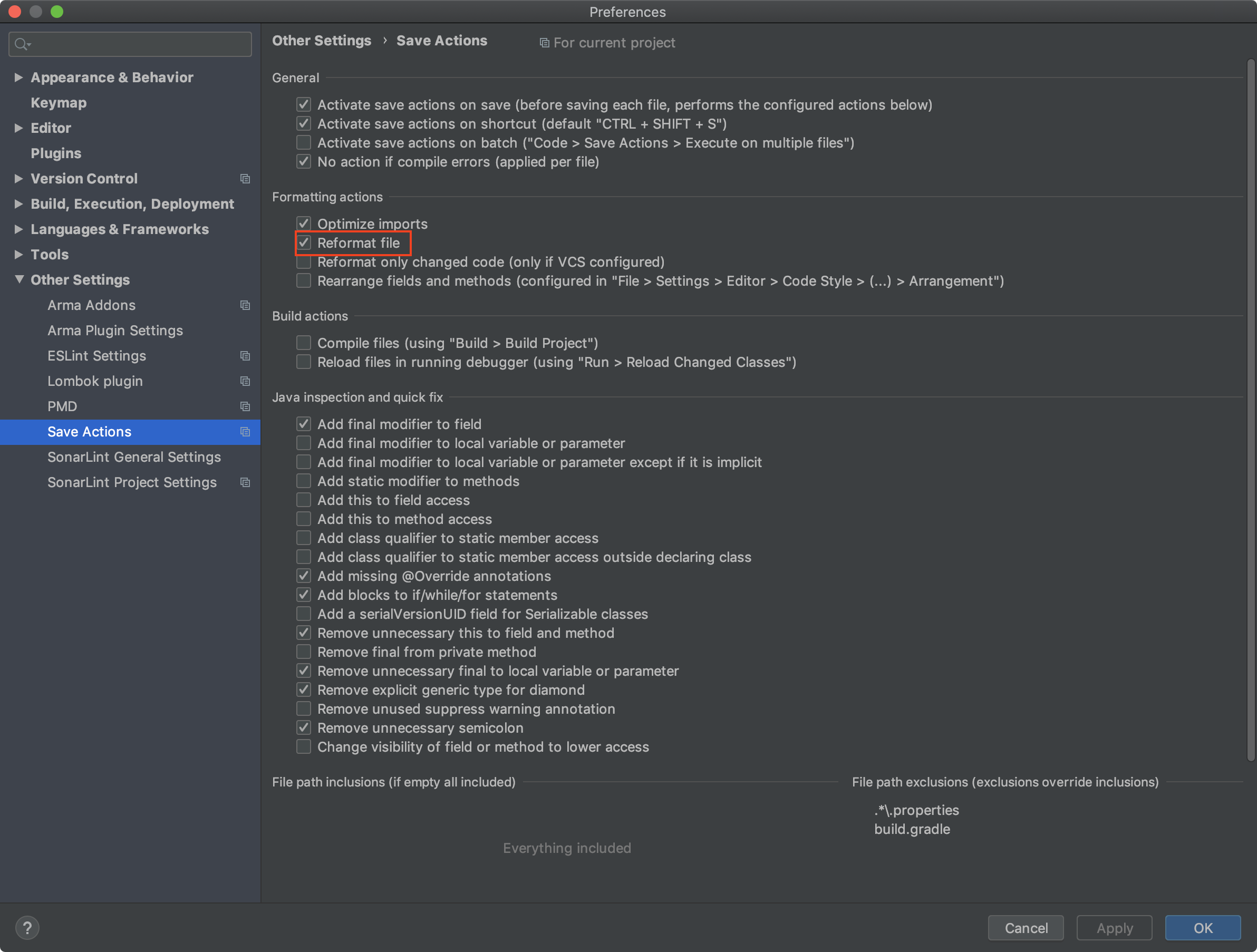
Task: Click project-level icon beside Arma Addons
Action: [x=245, y=306]
